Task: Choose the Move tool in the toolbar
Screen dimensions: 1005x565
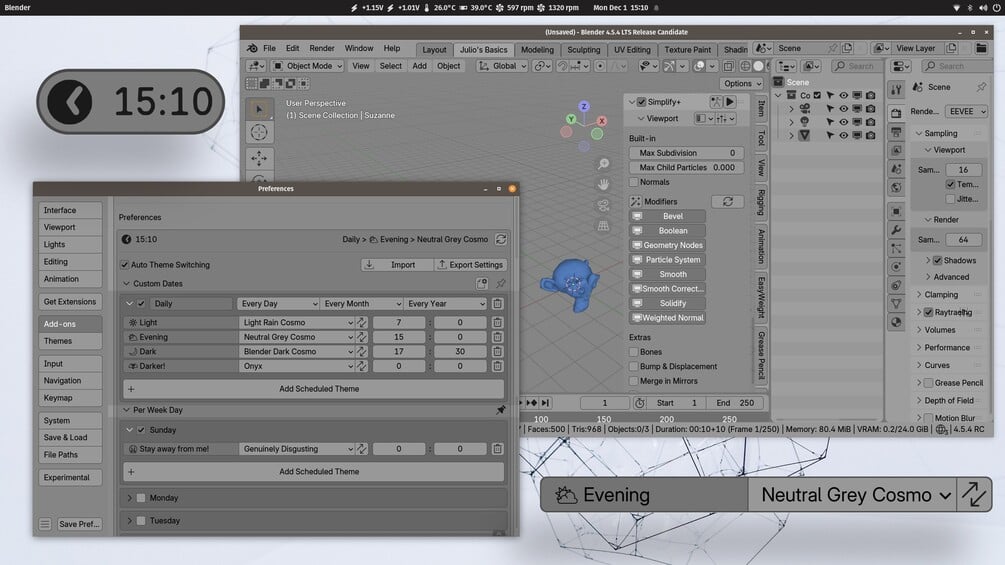Action: [259, 158]
